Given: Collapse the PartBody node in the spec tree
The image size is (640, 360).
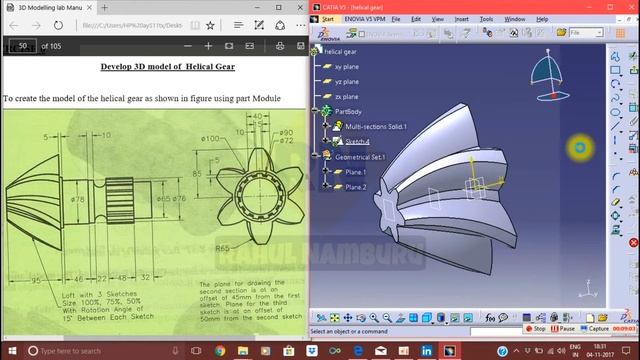Looking at the screenshot, I should [x=315, y=110].
